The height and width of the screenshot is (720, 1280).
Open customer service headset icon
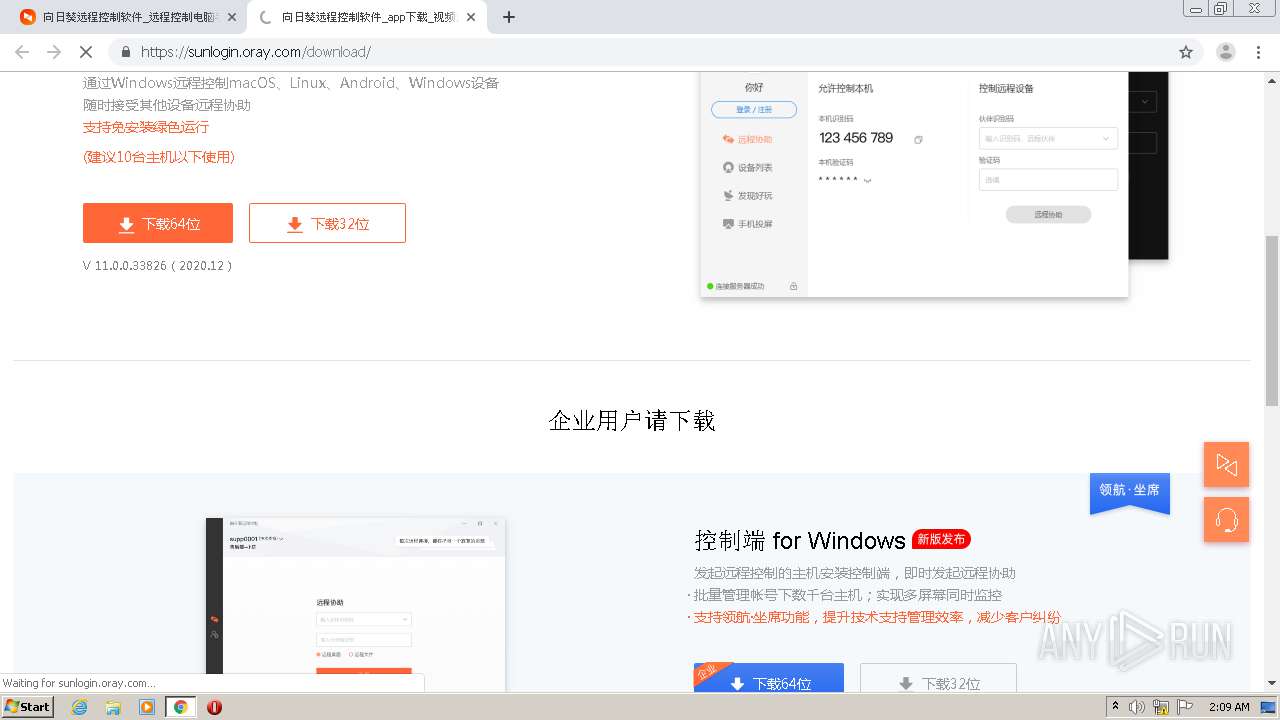pos(1226,520)
